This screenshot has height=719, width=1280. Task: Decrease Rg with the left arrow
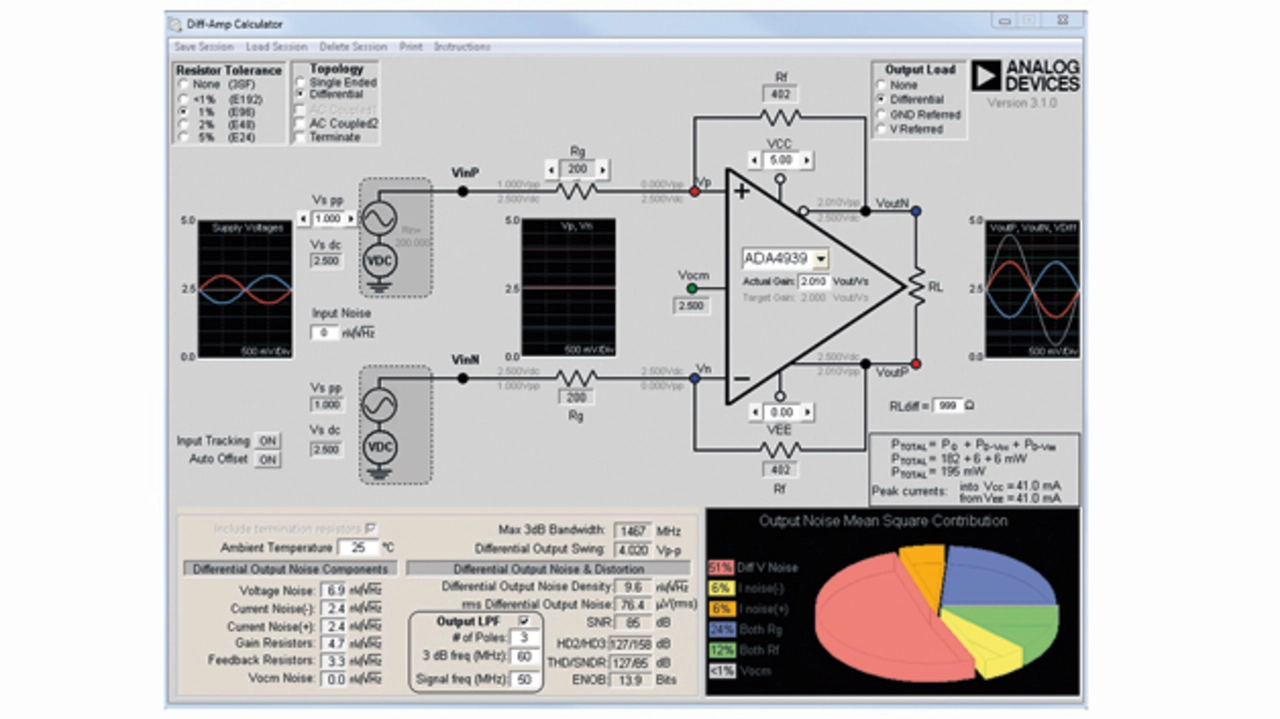pyautogui.click(x=552, y=169)
